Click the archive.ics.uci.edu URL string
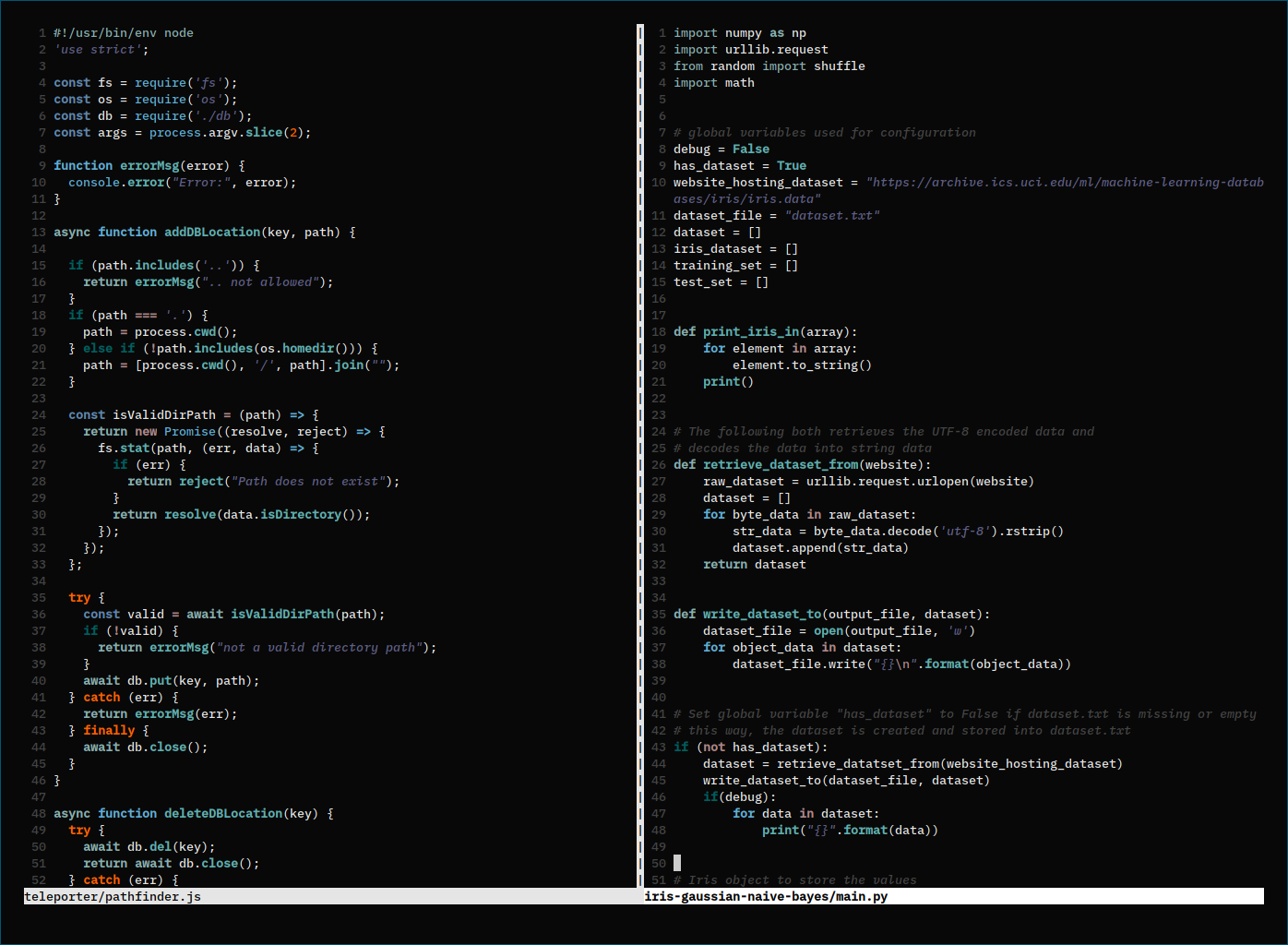Screen dimensions: 1288x945 coord(969,191)
